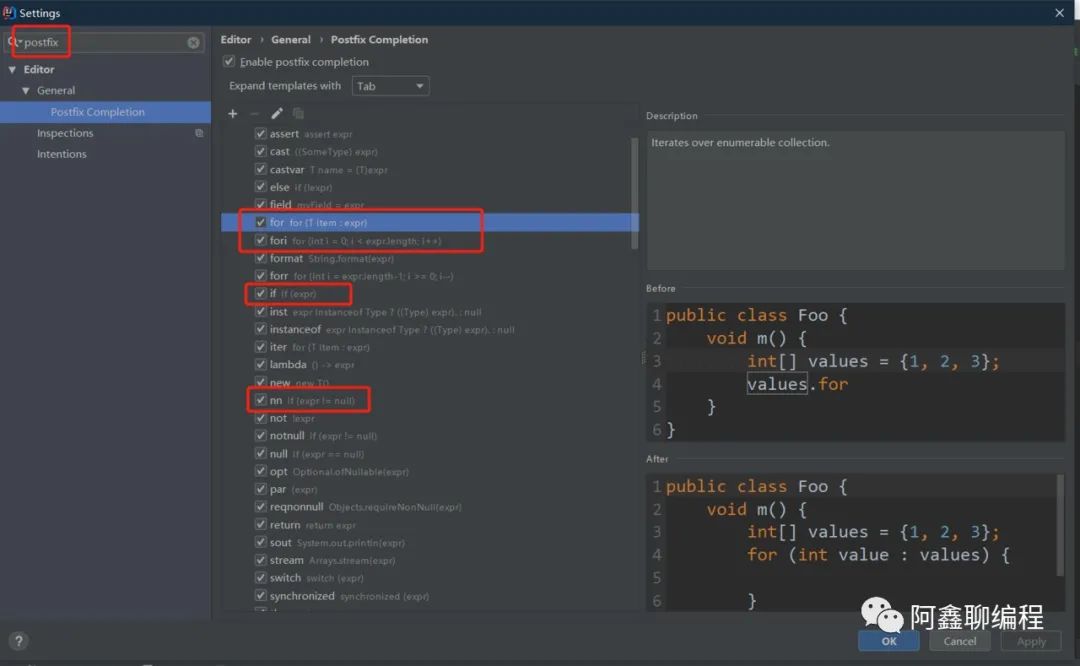Toggle the switch template checkbox
This screenshot has width=1080, height=666.
[260, 578]
